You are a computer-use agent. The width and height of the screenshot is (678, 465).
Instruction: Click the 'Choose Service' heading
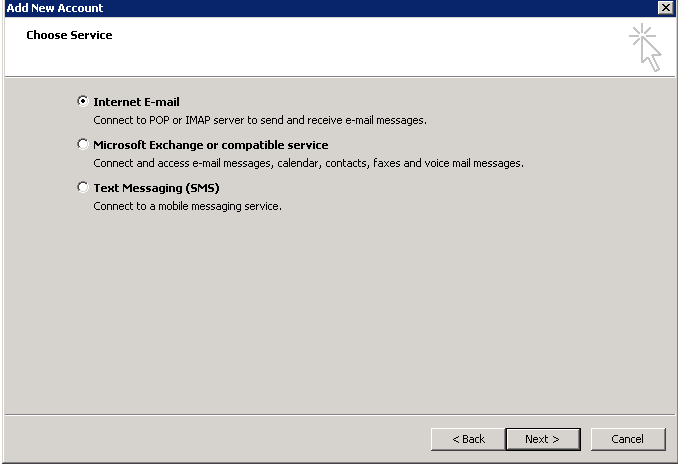[69, 35]
